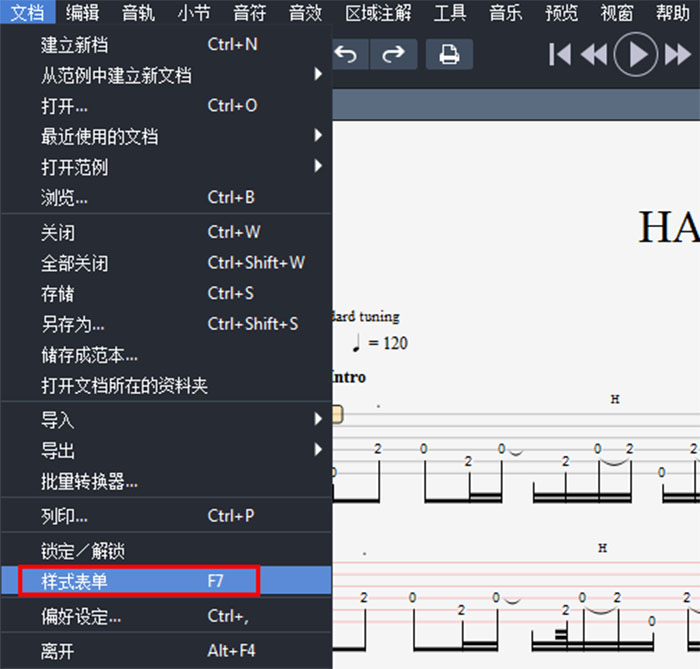
Task: Click the undo arrow icon
Action: (x=346, y=54)
